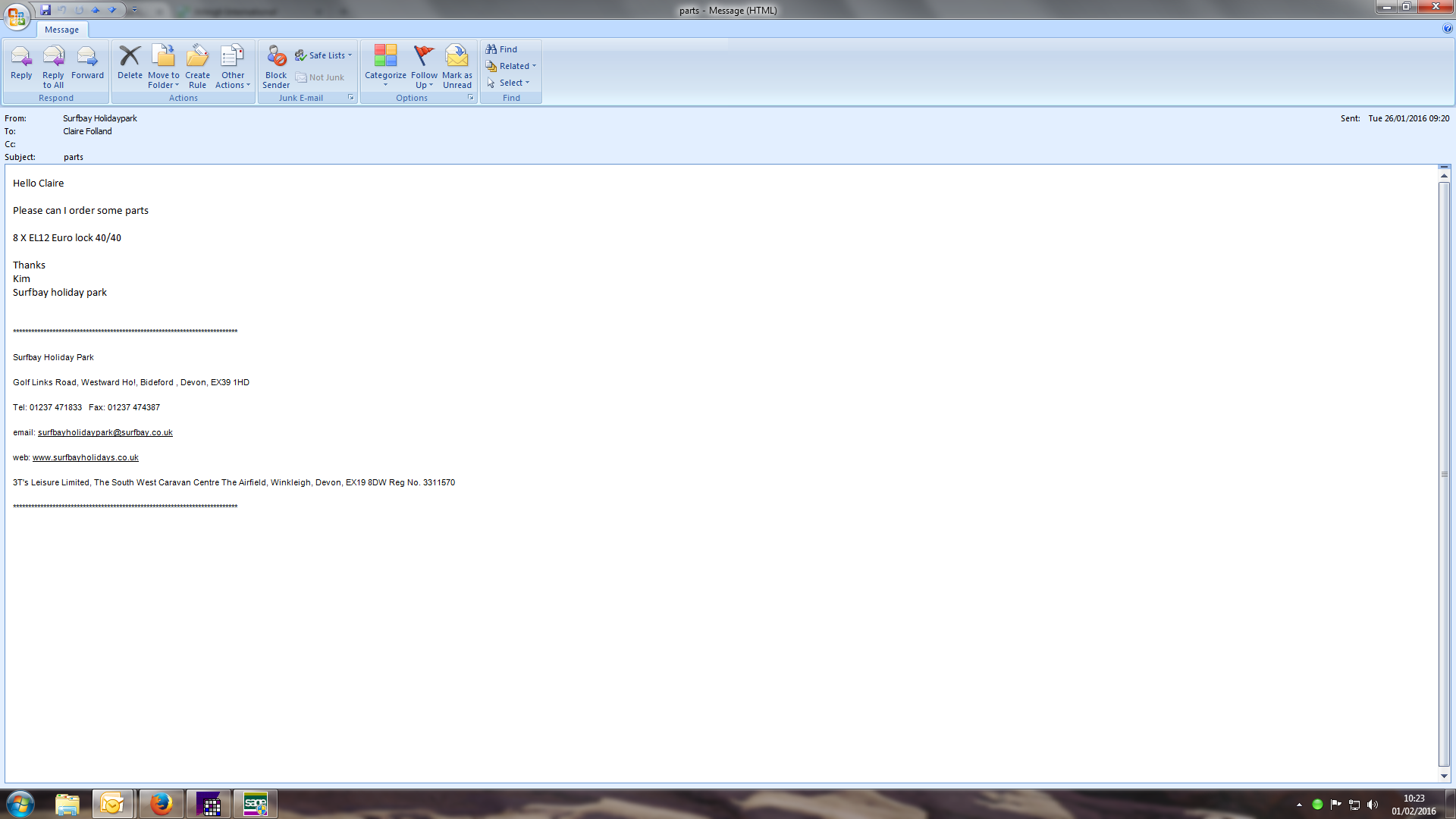This screenshot has height=819, width=1456.
Task: Click the Create Rule icon
Action: point(197,65)
